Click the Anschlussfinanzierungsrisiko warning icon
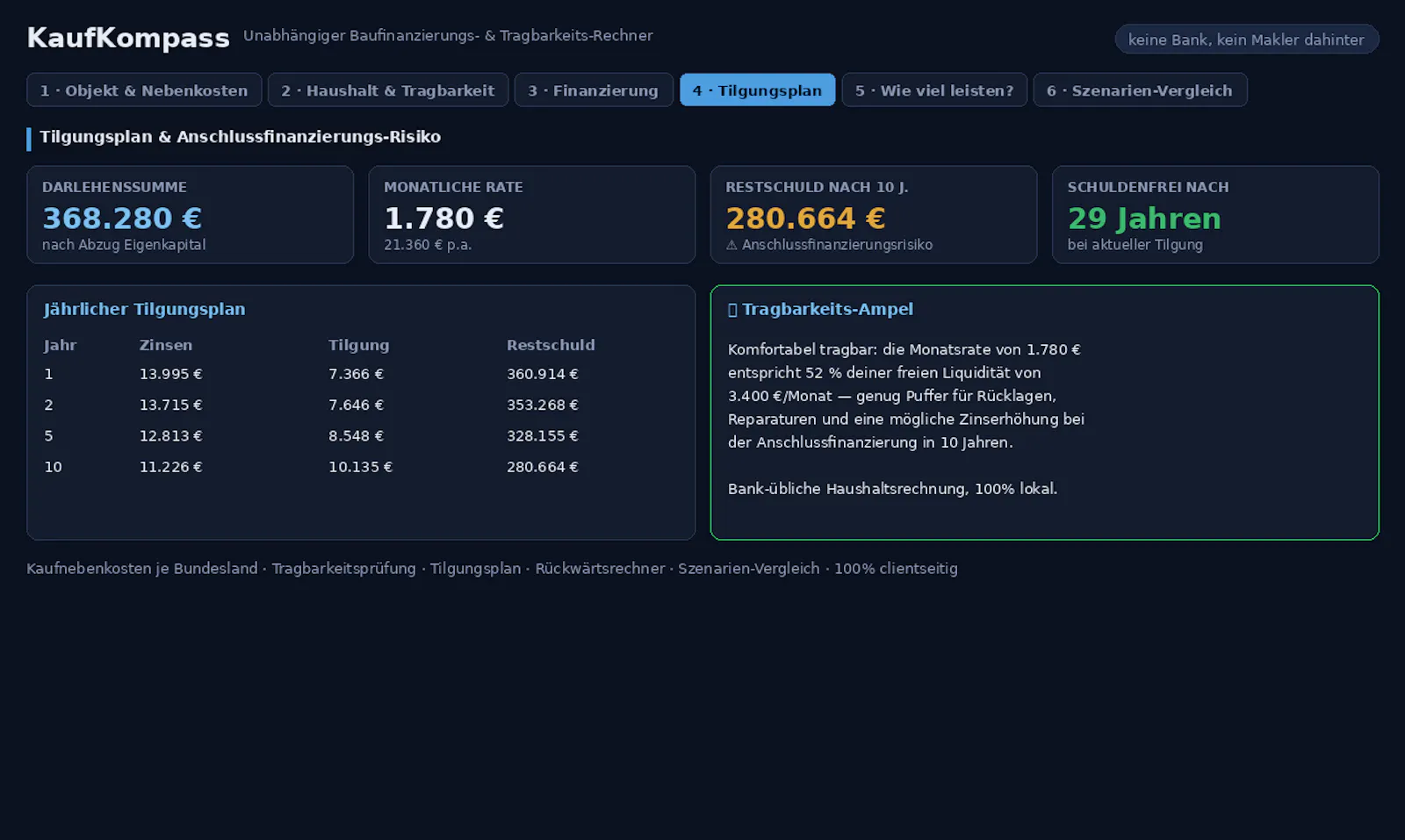Viewport: 1405px width, 840px height. (x=731, y=245)
